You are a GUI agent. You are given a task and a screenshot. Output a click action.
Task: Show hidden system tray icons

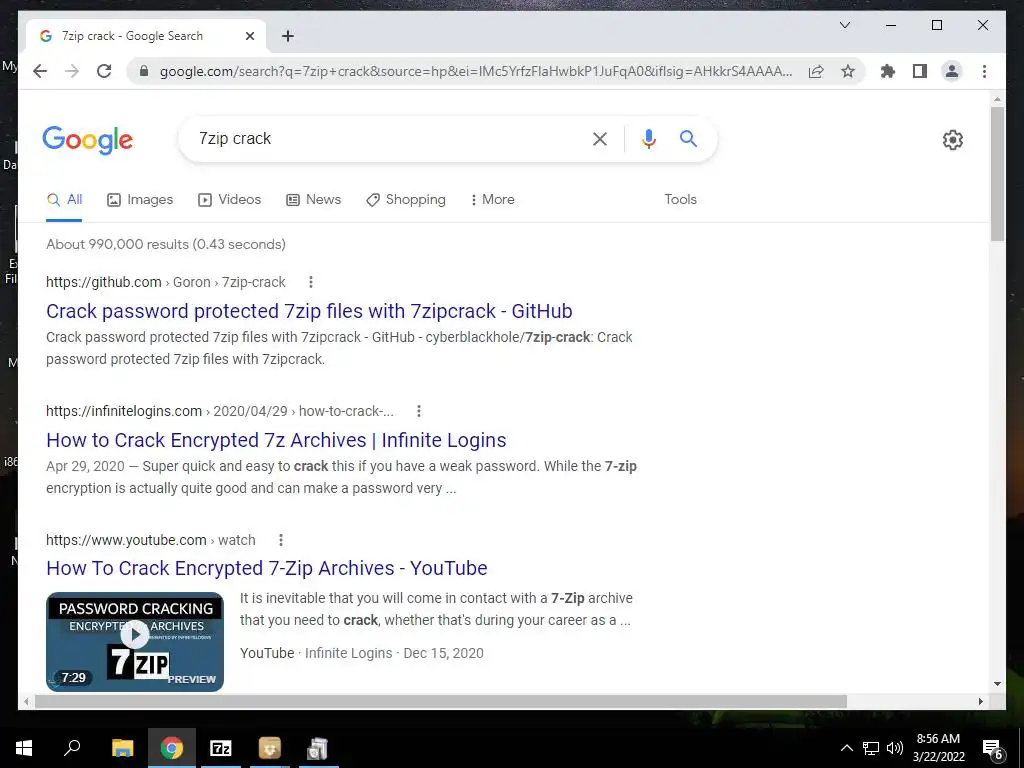pos(846,748)
